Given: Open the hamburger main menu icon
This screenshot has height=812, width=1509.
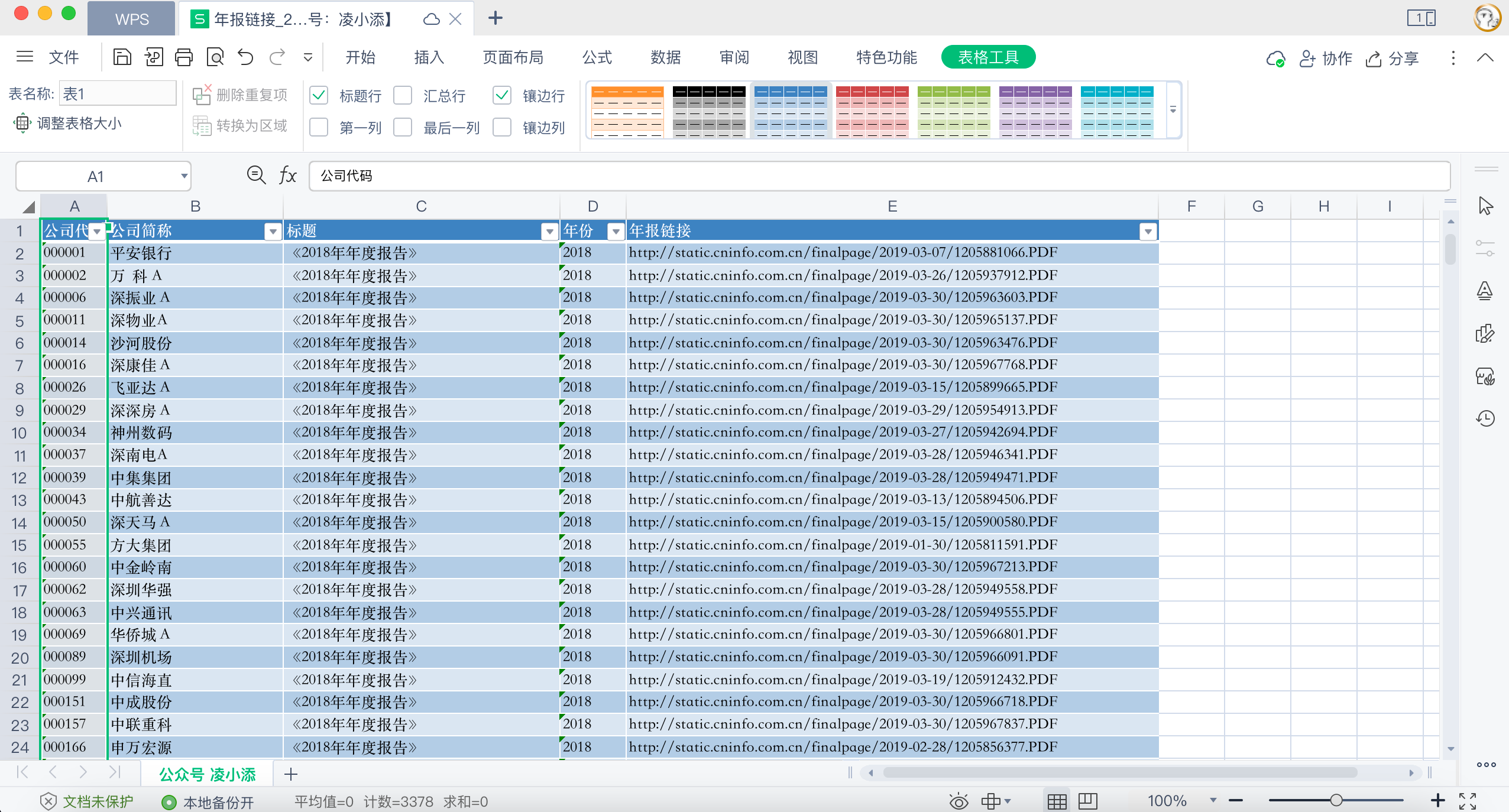Looking at the screenshot, I should point(24,57).
